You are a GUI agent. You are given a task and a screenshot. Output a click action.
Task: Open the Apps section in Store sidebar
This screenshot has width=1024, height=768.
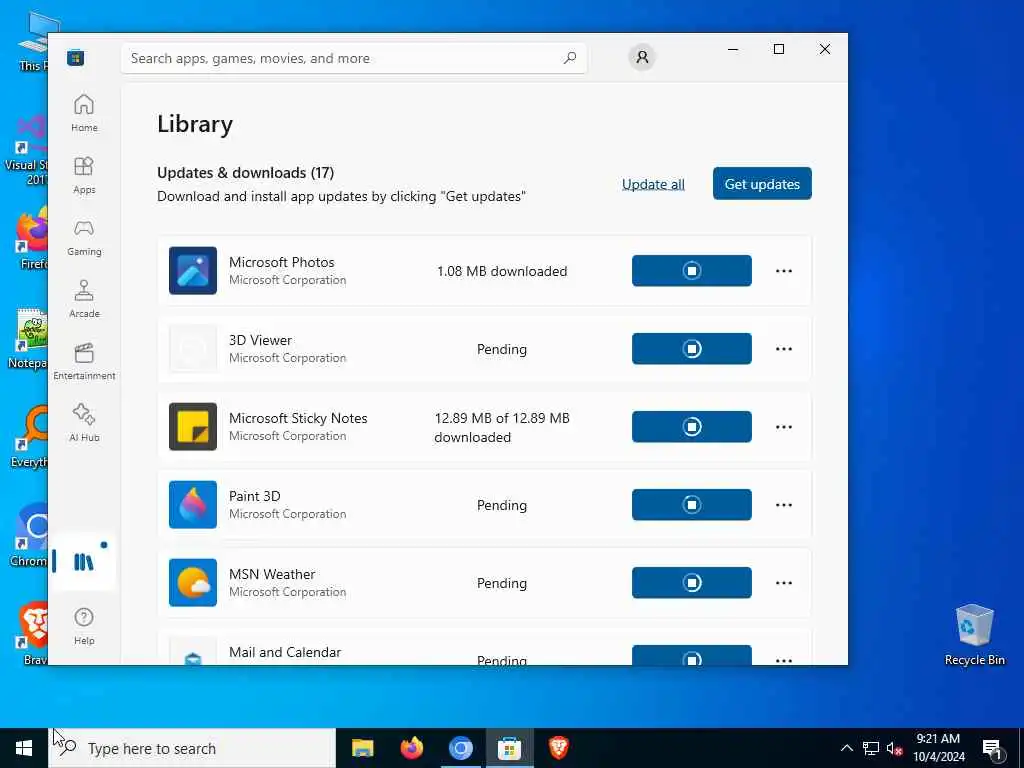[x=84, y=175]
